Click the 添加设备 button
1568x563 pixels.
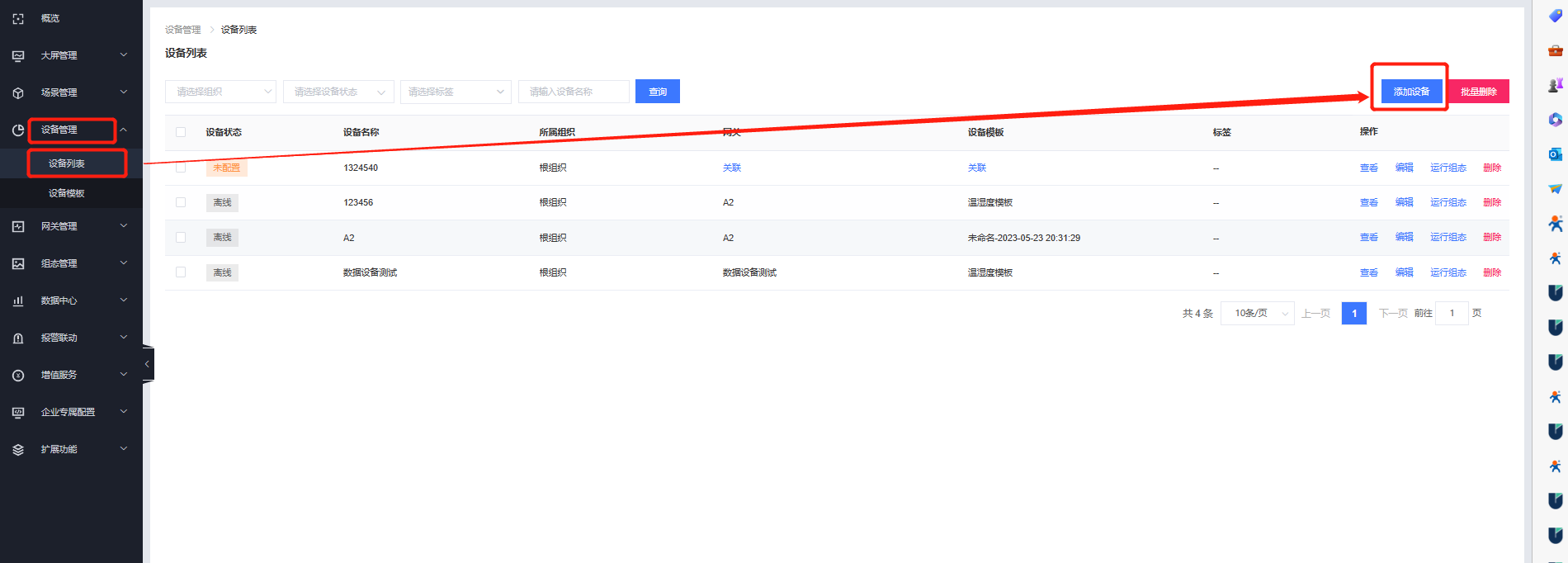coord(1411,92)
